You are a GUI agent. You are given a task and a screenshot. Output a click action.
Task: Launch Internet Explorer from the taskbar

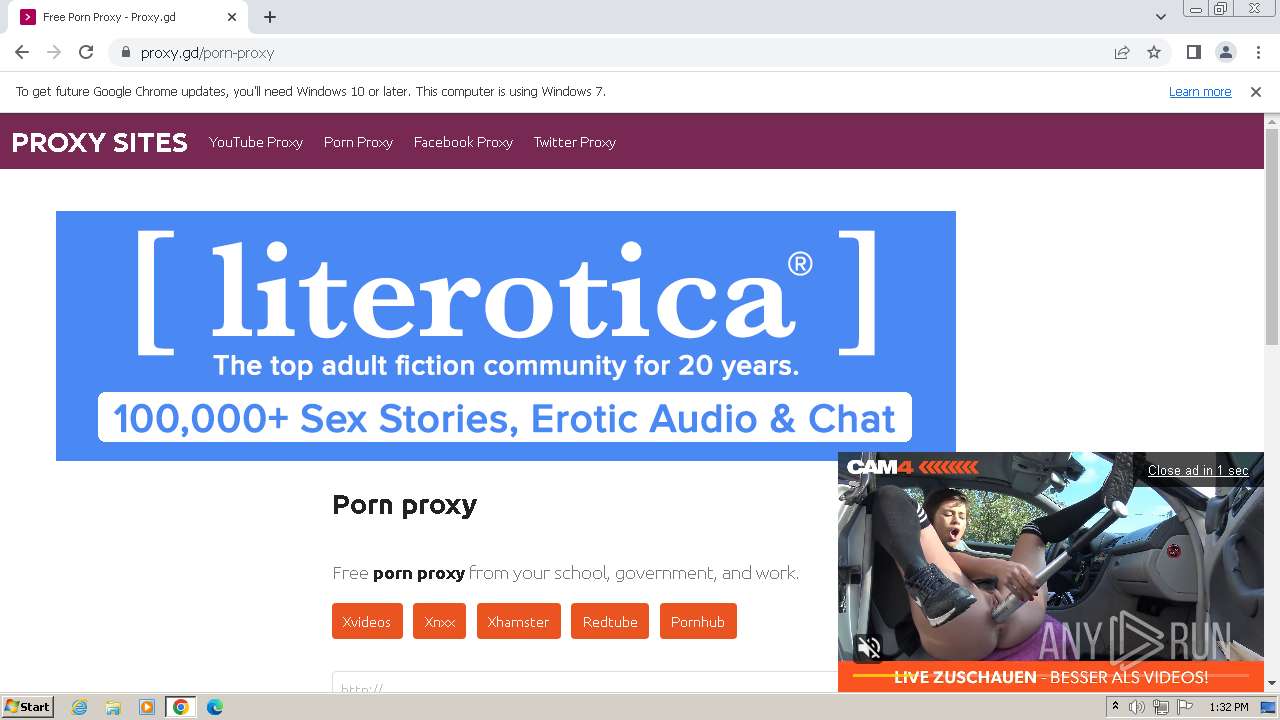[x=79, y=707]
